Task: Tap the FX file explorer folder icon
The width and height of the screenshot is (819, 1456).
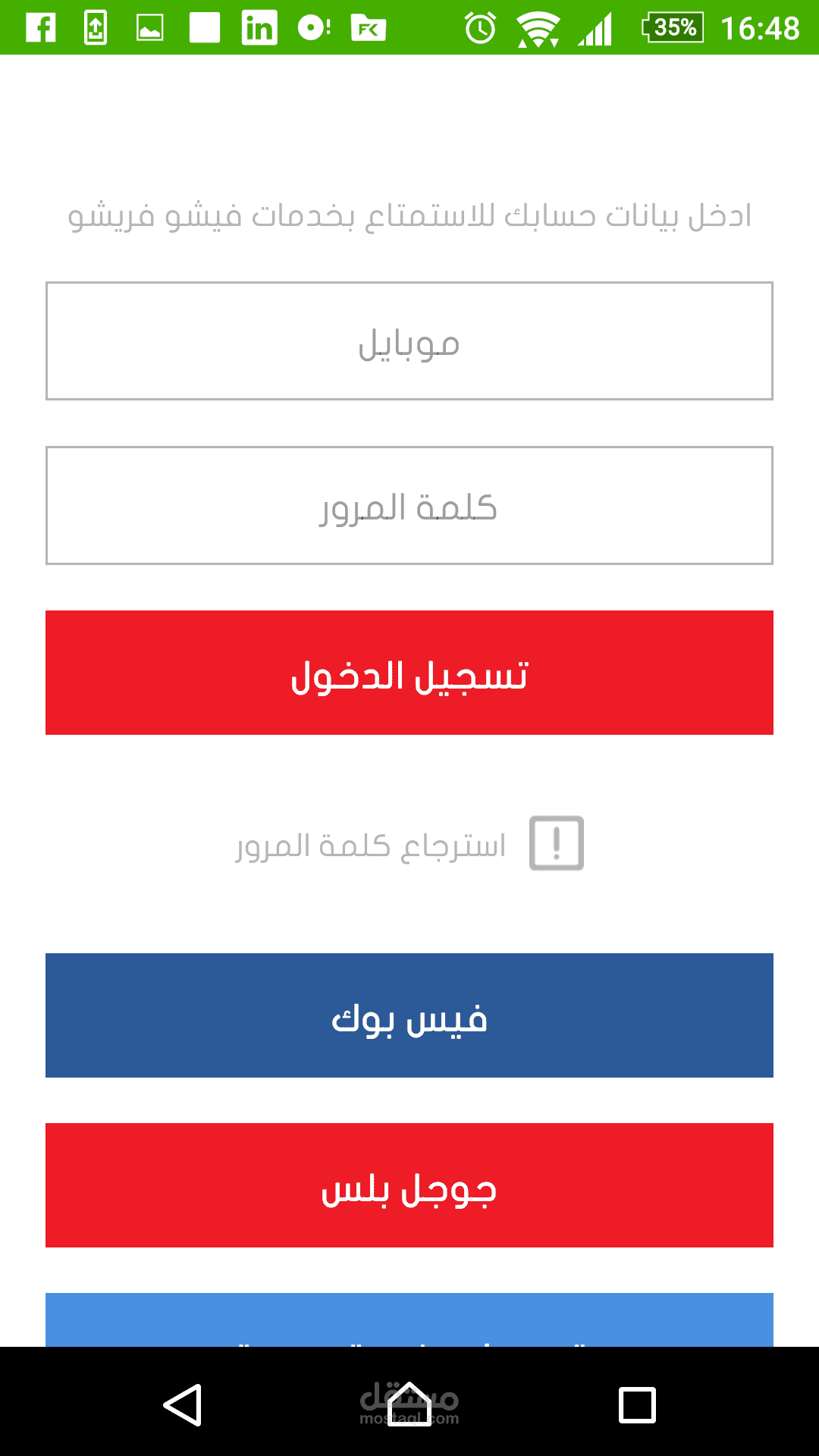Action: tap(369, 28)
